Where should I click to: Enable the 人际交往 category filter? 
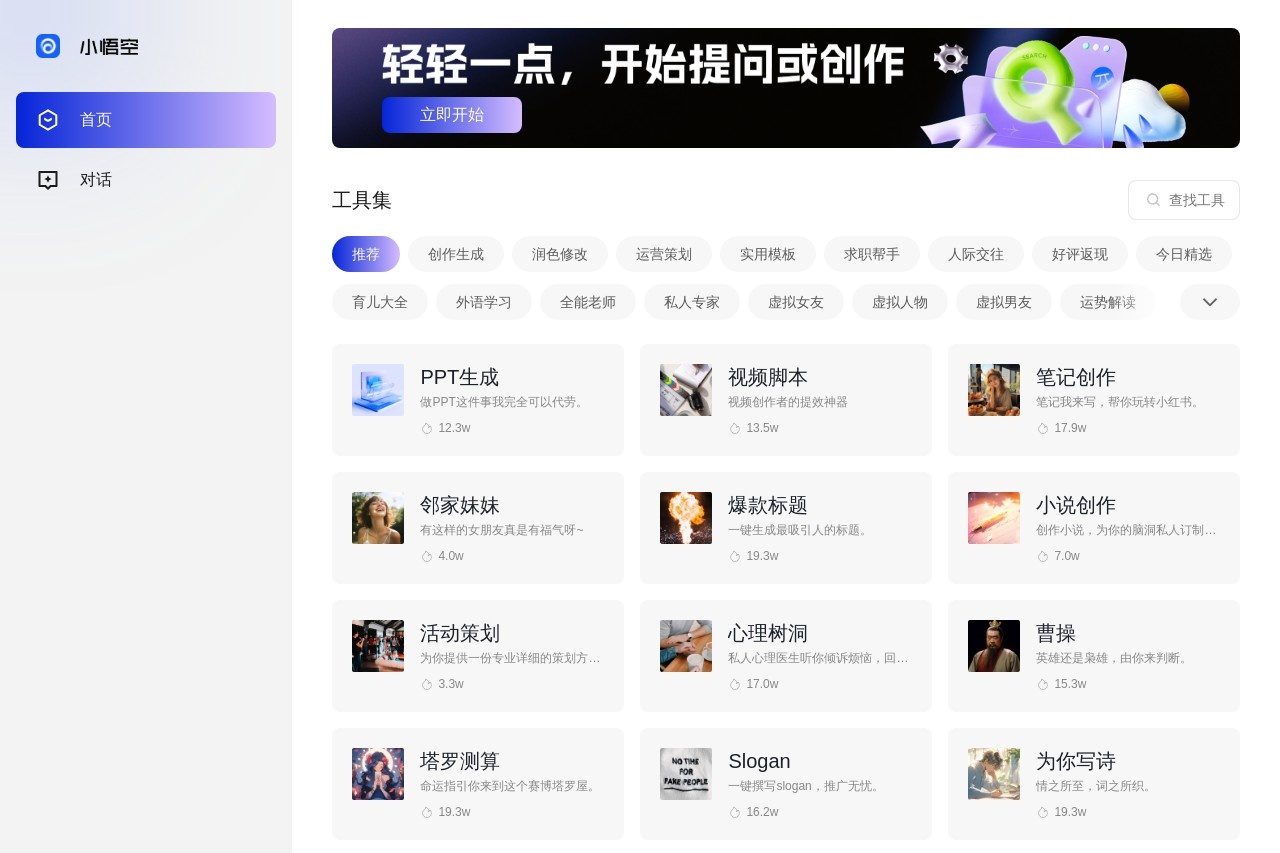click(x=976, y=254)
